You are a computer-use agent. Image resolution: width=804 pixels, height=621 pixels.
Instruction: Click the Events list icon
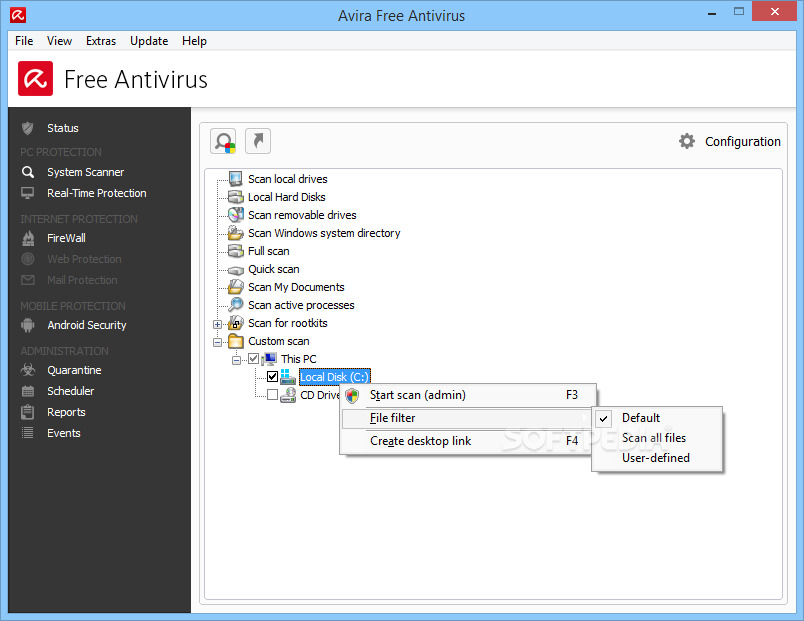[x=28, y=433]
